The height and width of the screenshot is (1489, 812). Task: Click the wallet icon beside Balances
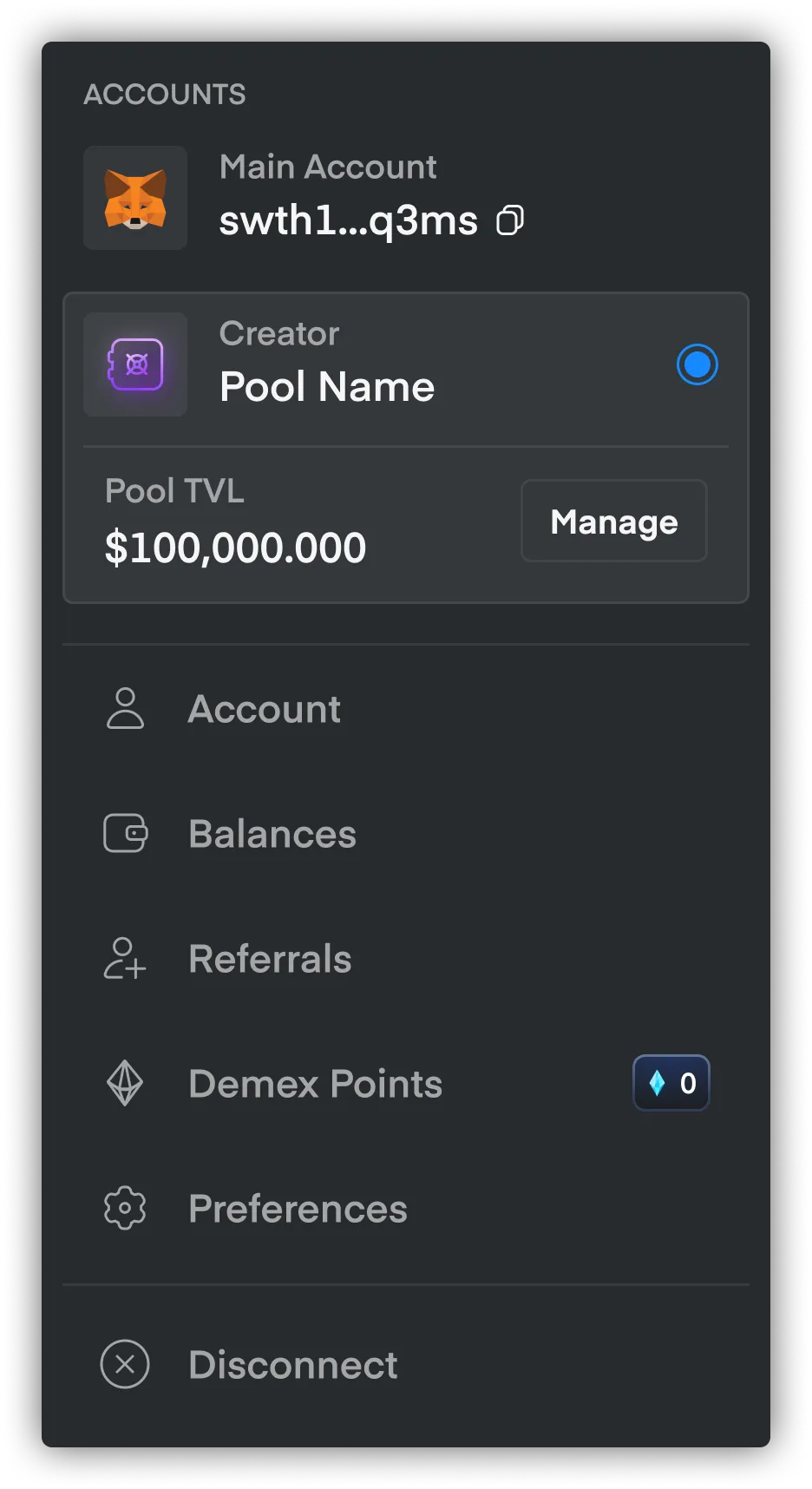125,833
